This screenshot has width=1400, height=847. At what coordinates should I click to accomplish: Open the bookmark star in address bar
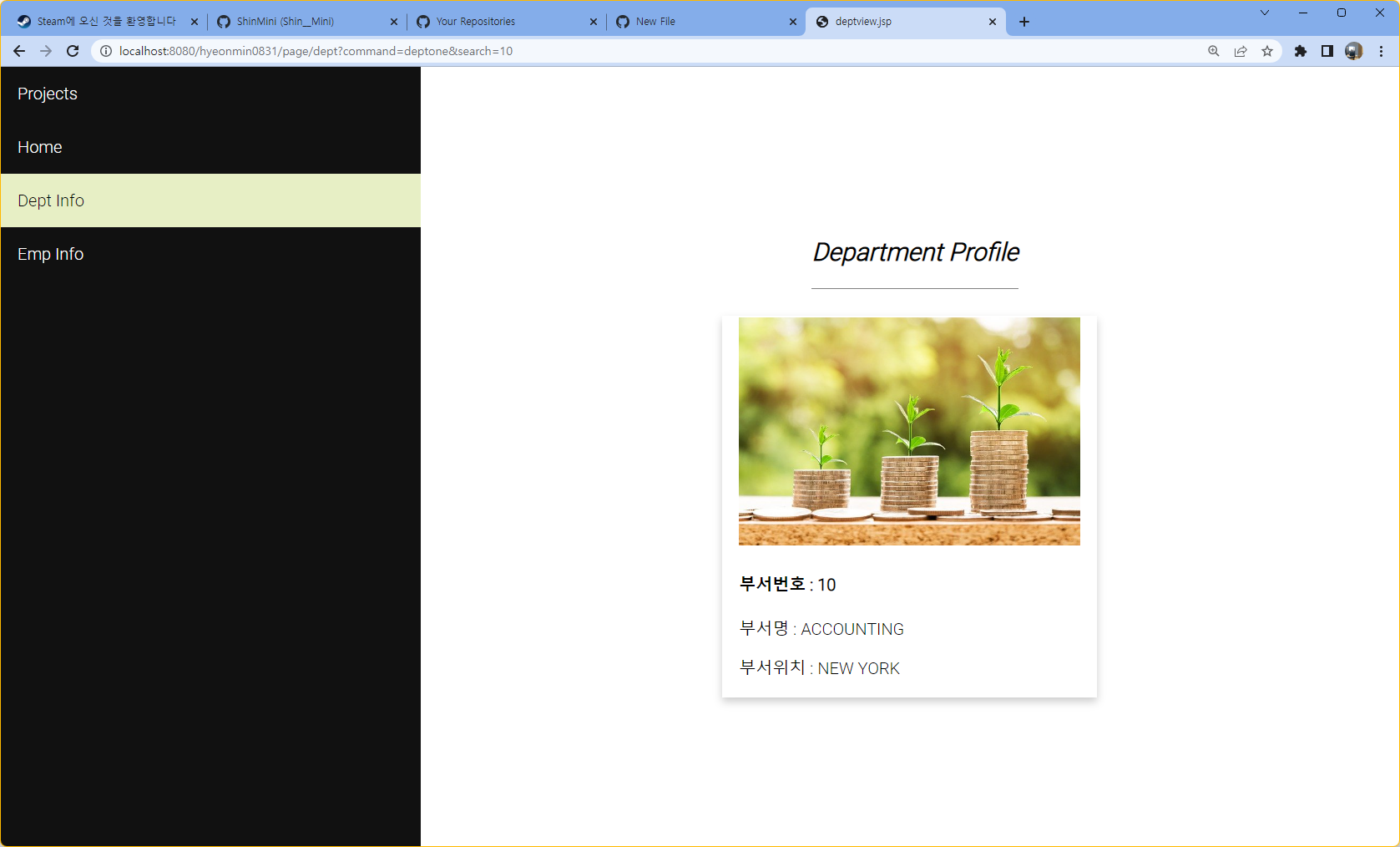(x=1267, y=51)
